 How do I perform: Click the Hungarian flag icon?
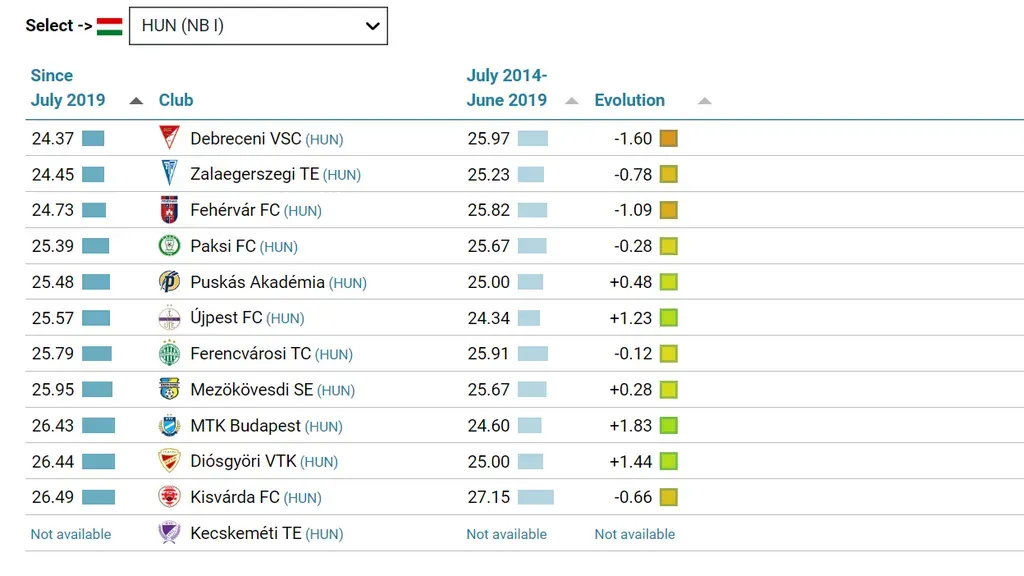pyautogui.click(x=110, y=26)
